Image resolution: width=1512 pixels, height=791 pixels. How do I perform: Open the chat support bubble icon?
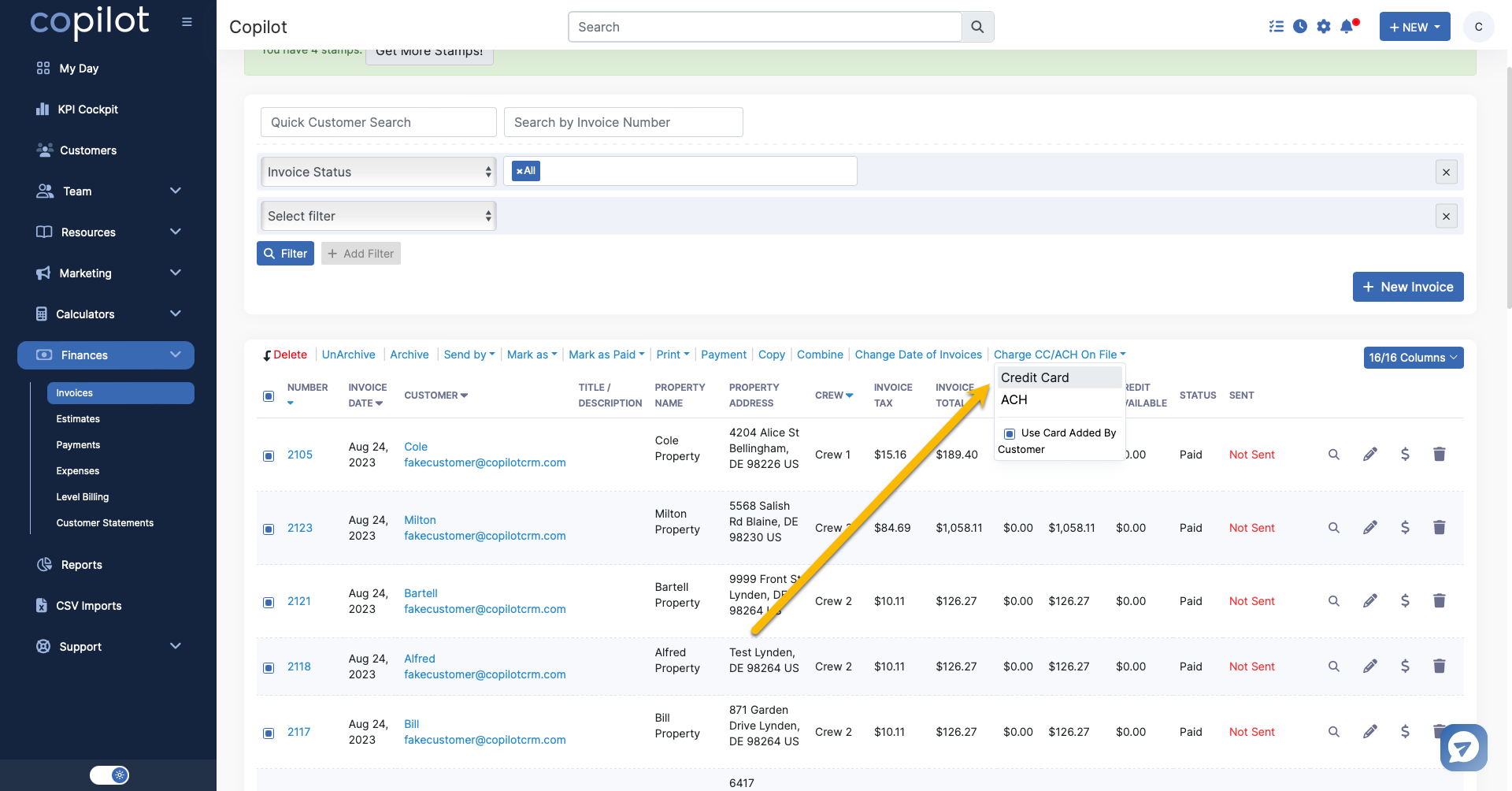pyautogui.click(x=1463, y=747)
